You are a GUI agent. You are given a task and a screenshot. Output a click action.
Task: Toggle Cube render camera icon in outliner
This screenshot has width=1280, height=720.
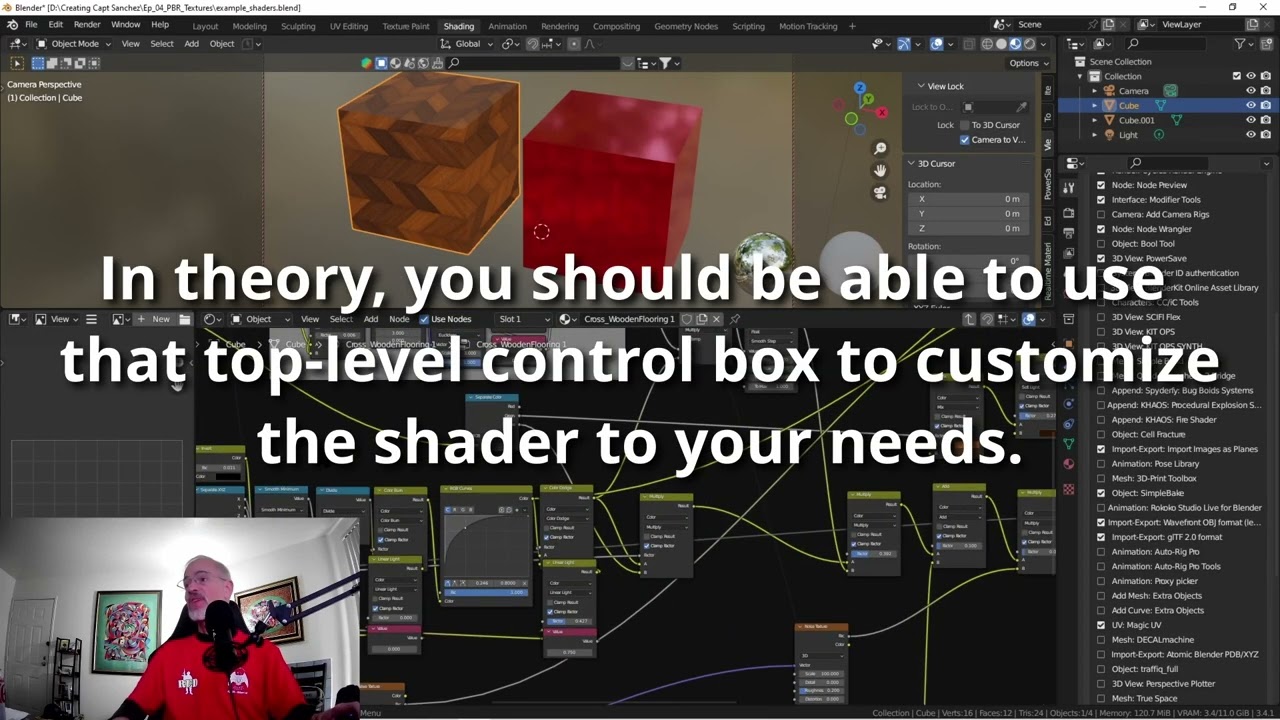[x=1265, y=105]
